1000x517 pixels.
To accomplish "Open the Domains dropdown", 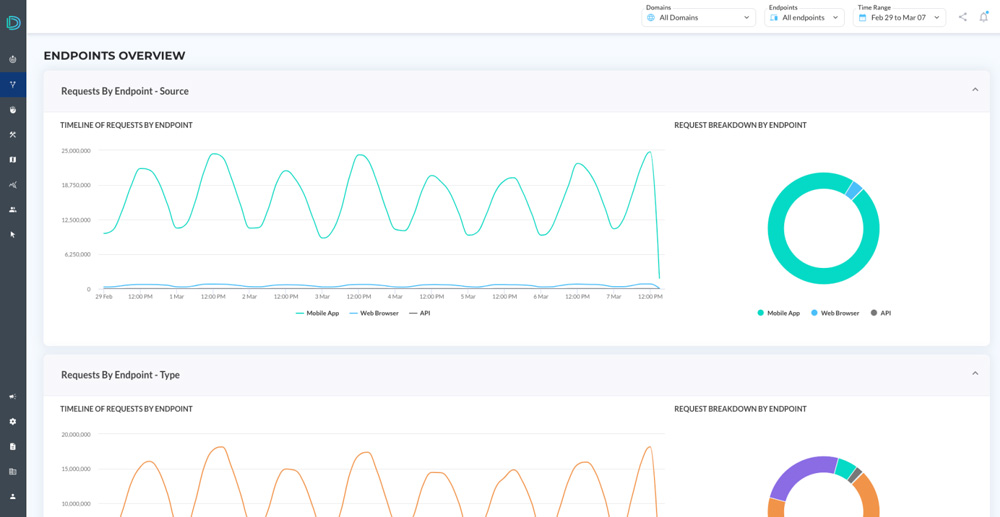I will [698, 17].
